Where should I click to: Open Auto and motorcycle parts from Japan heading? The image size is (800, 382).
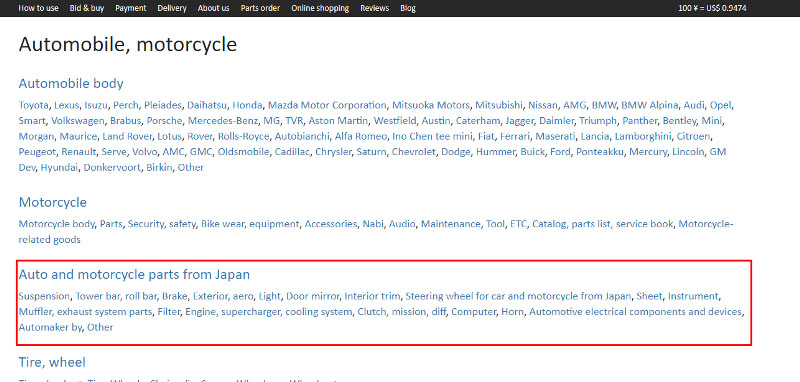134,275
